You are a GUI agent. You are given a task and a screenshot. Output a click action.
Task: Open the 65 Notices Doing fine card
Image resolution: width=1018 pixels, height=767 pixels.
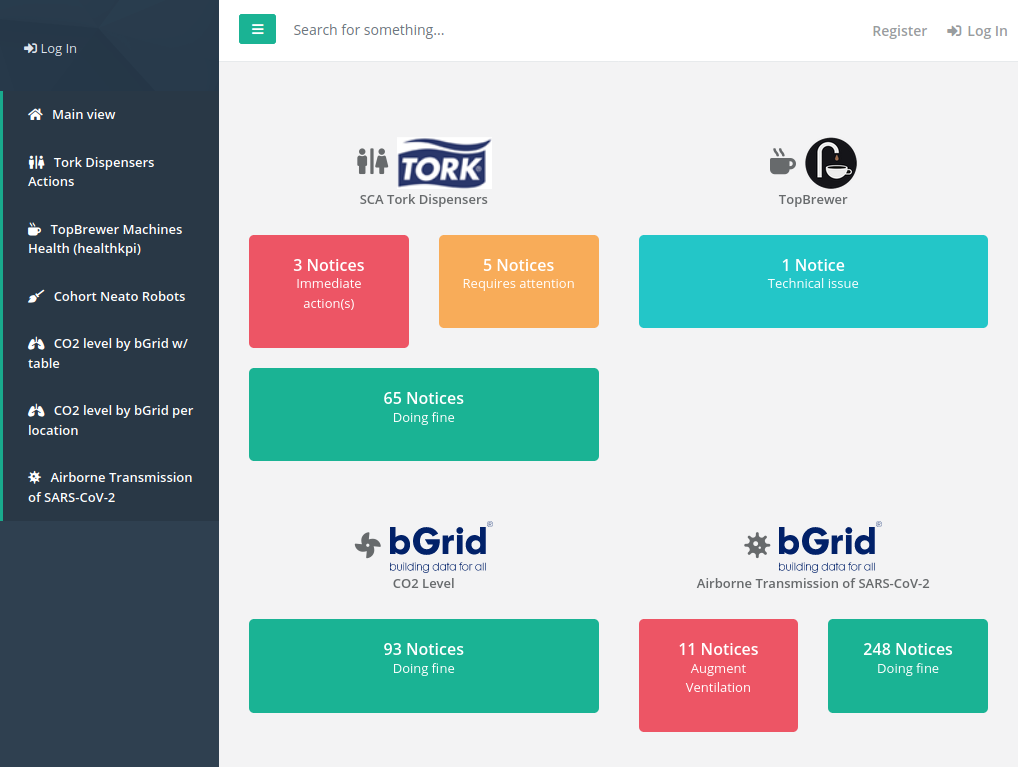(x=424, y=414)
